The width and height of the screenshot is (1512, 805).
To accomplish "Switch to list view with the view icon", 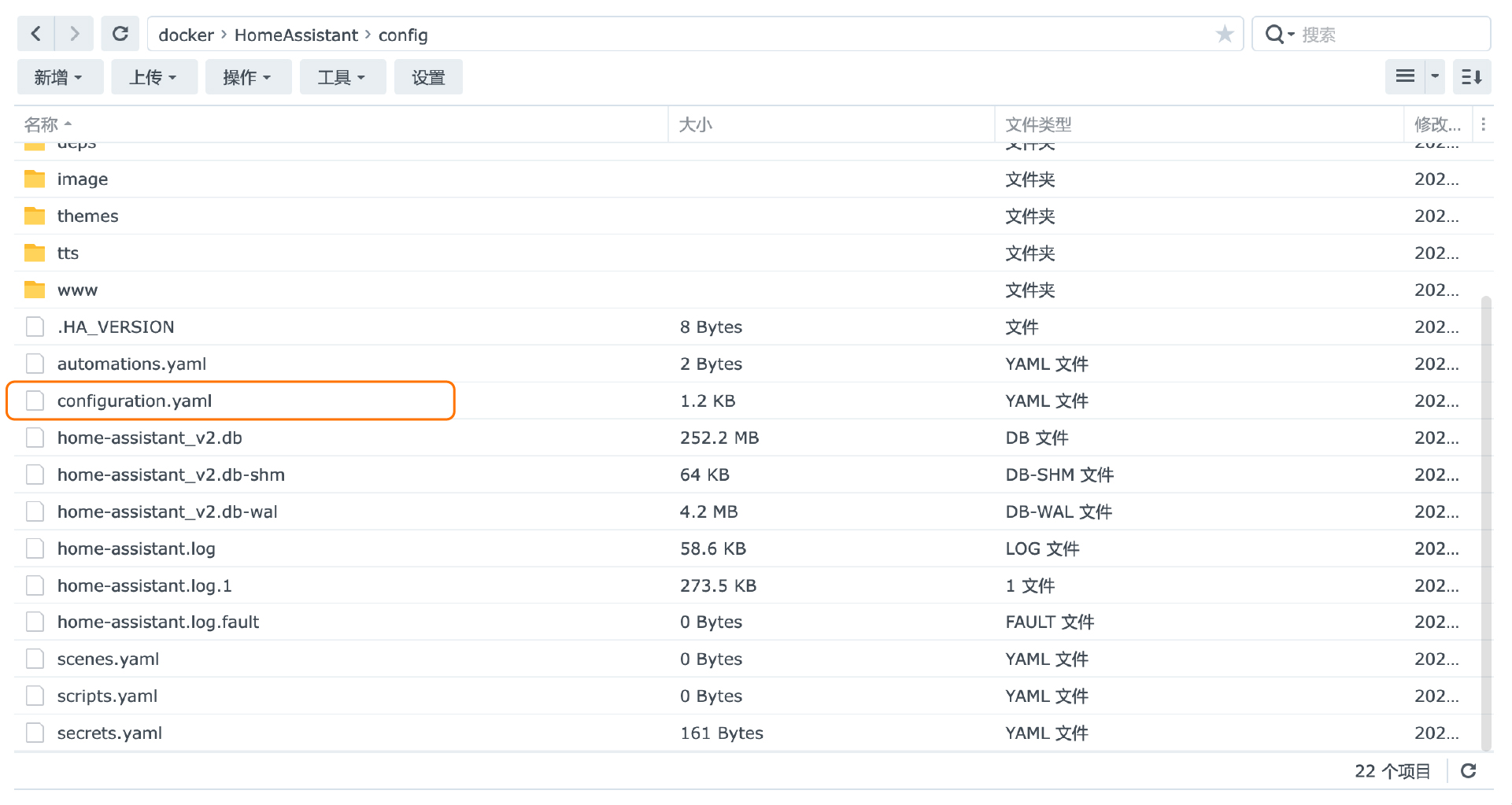I will 1405,76.
